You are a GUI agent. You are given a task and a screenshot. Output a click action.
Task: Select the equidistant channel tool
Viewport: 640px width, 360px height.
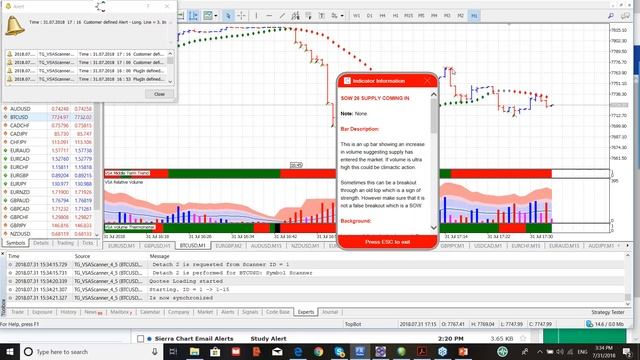coord(295,16)
